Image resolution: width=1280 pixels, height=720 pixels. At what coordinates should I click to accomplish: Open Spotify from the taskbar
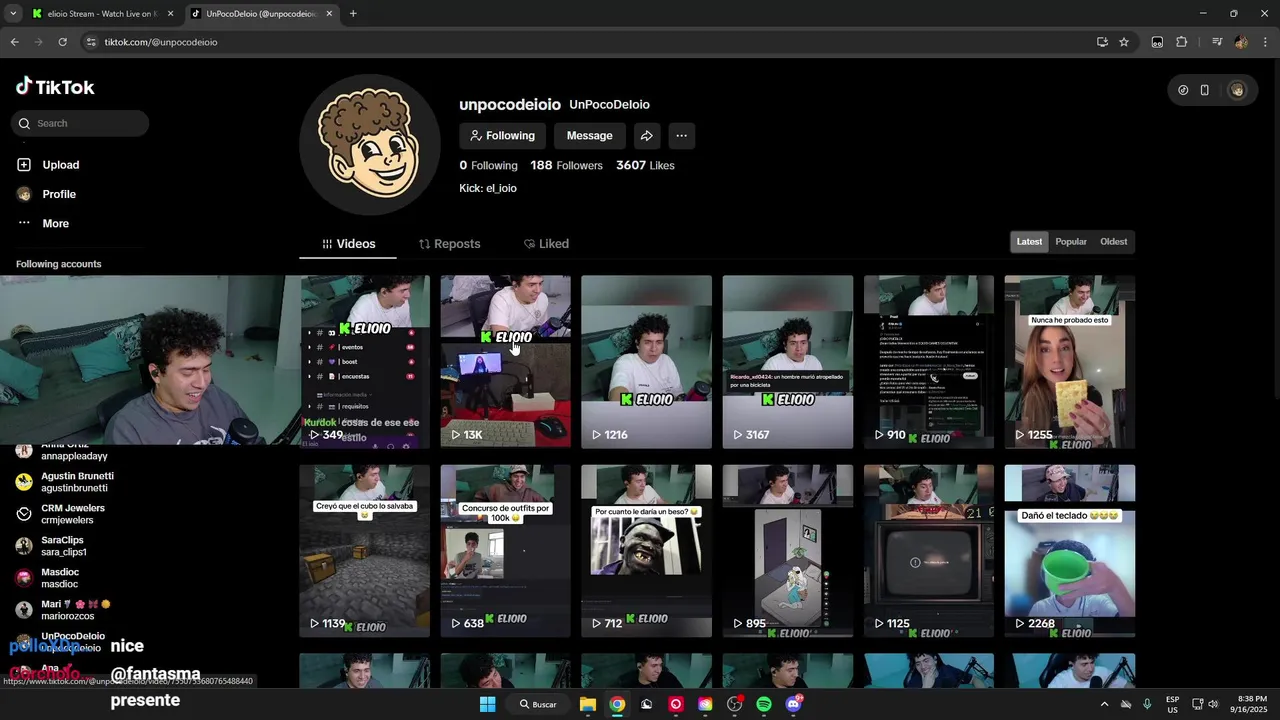tap(764, 704)
